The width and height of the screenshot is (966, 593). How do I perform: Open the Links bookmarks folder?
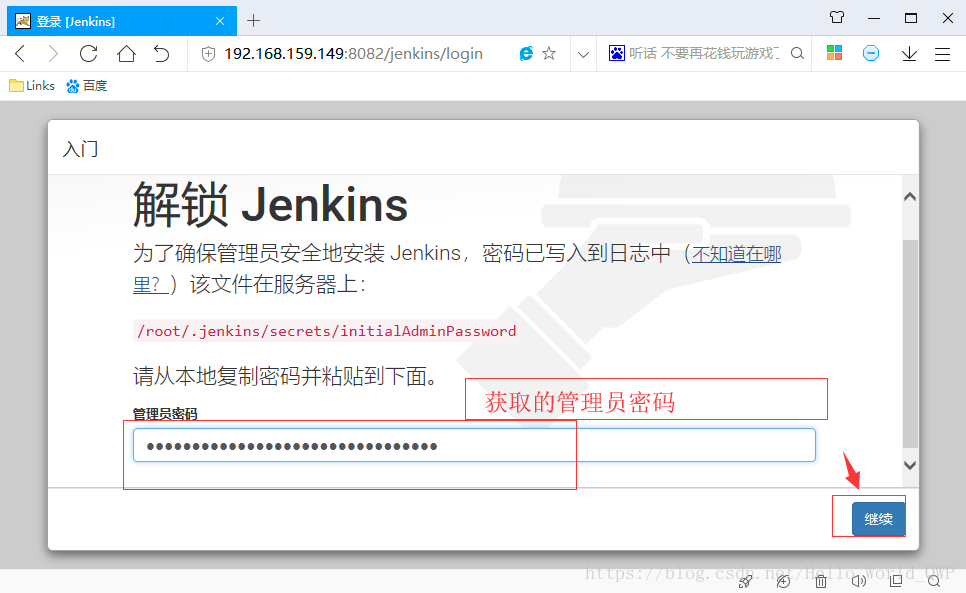(32, 86)
